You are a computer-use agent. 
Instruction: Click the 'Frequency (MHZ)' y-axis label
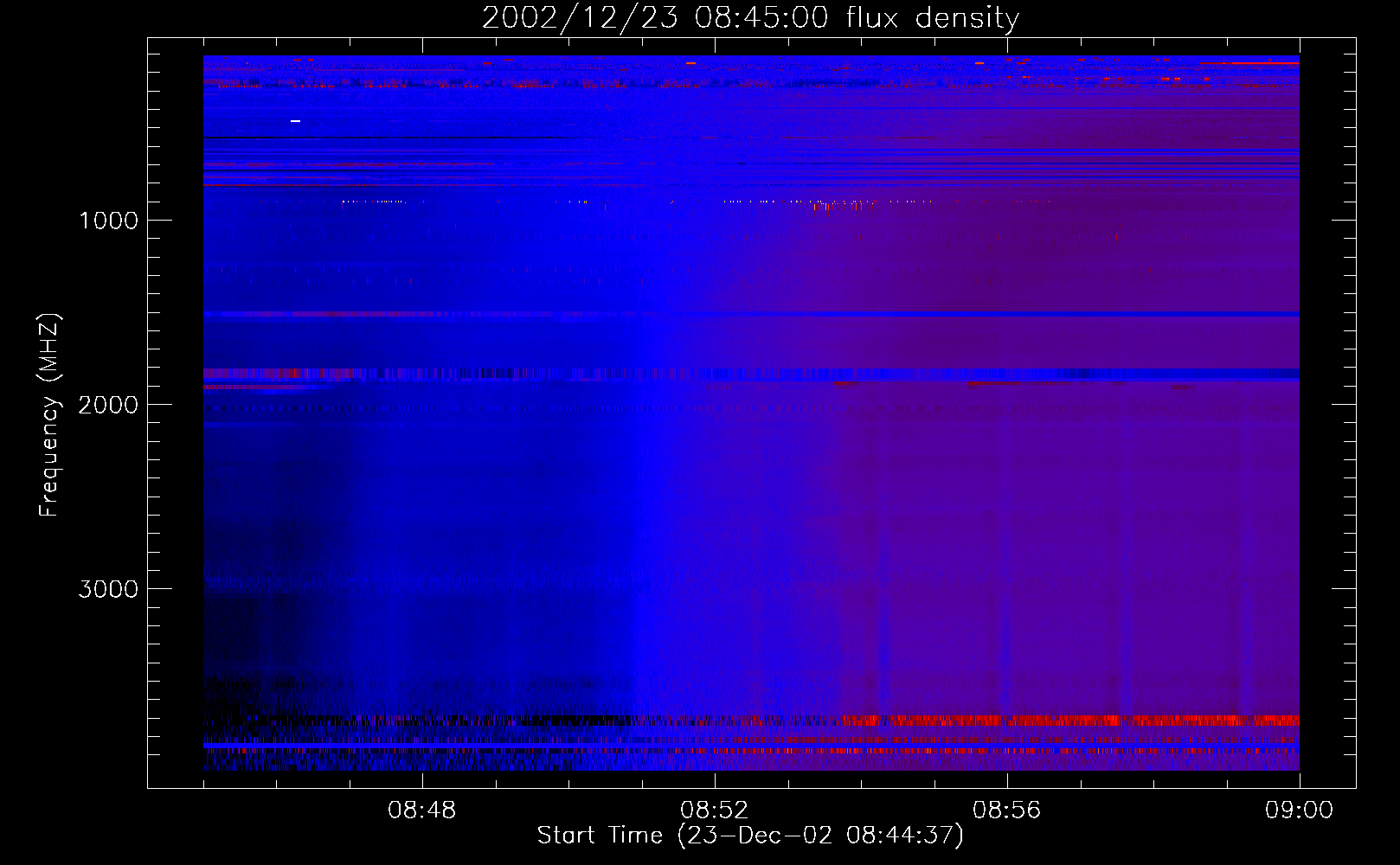point(49,415)
